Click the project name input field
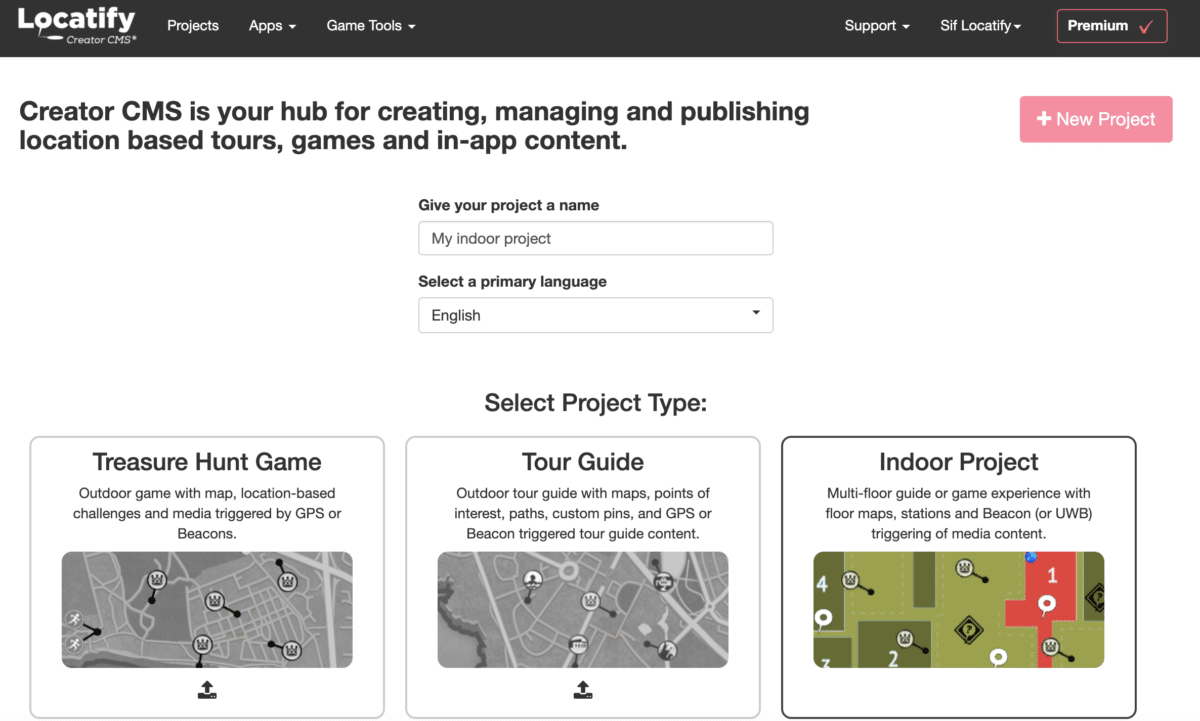Viewport: 1200px width, 721px height. click(x=595, y=238)
